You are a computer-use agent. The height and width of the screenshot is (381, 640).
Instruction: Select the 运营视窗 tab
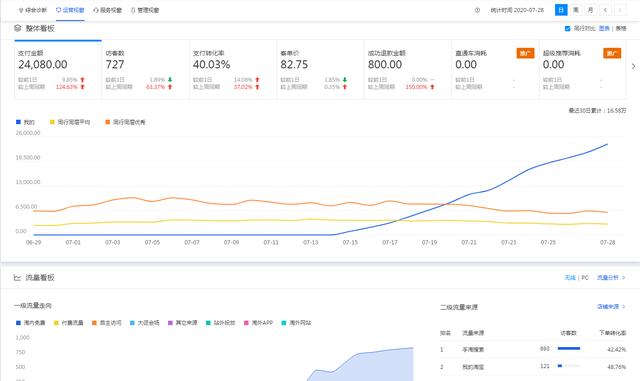tap(70, 10)
